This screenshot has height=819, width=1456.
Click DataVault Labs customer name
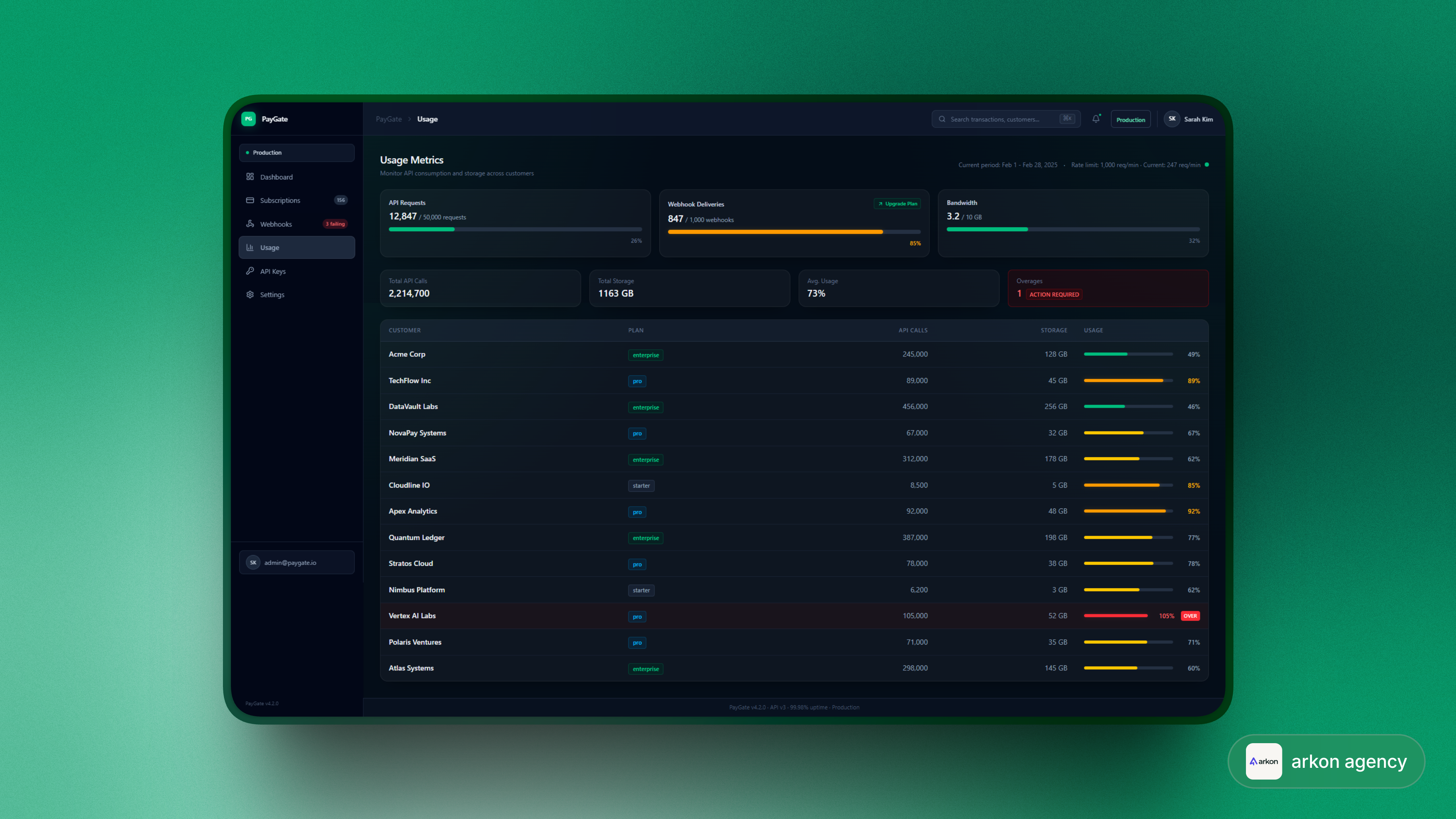click(413, 406)
